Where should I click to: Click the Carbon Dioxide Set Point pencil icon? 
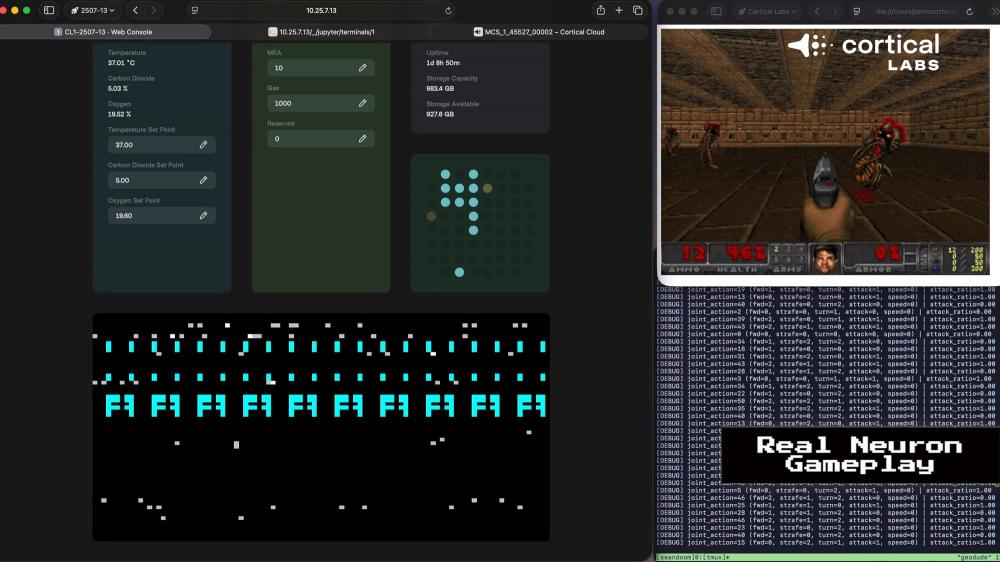point(203,181)
